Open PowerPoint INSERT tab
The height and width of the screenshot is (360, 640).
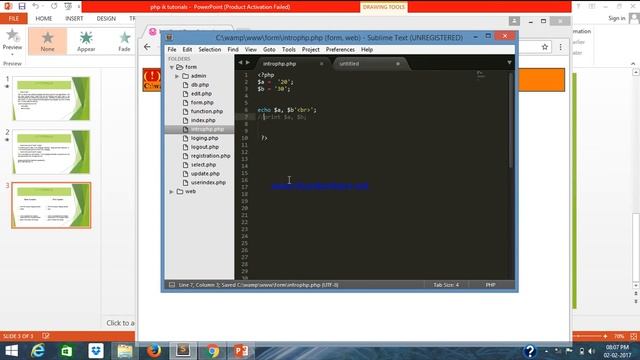(74, 18)
